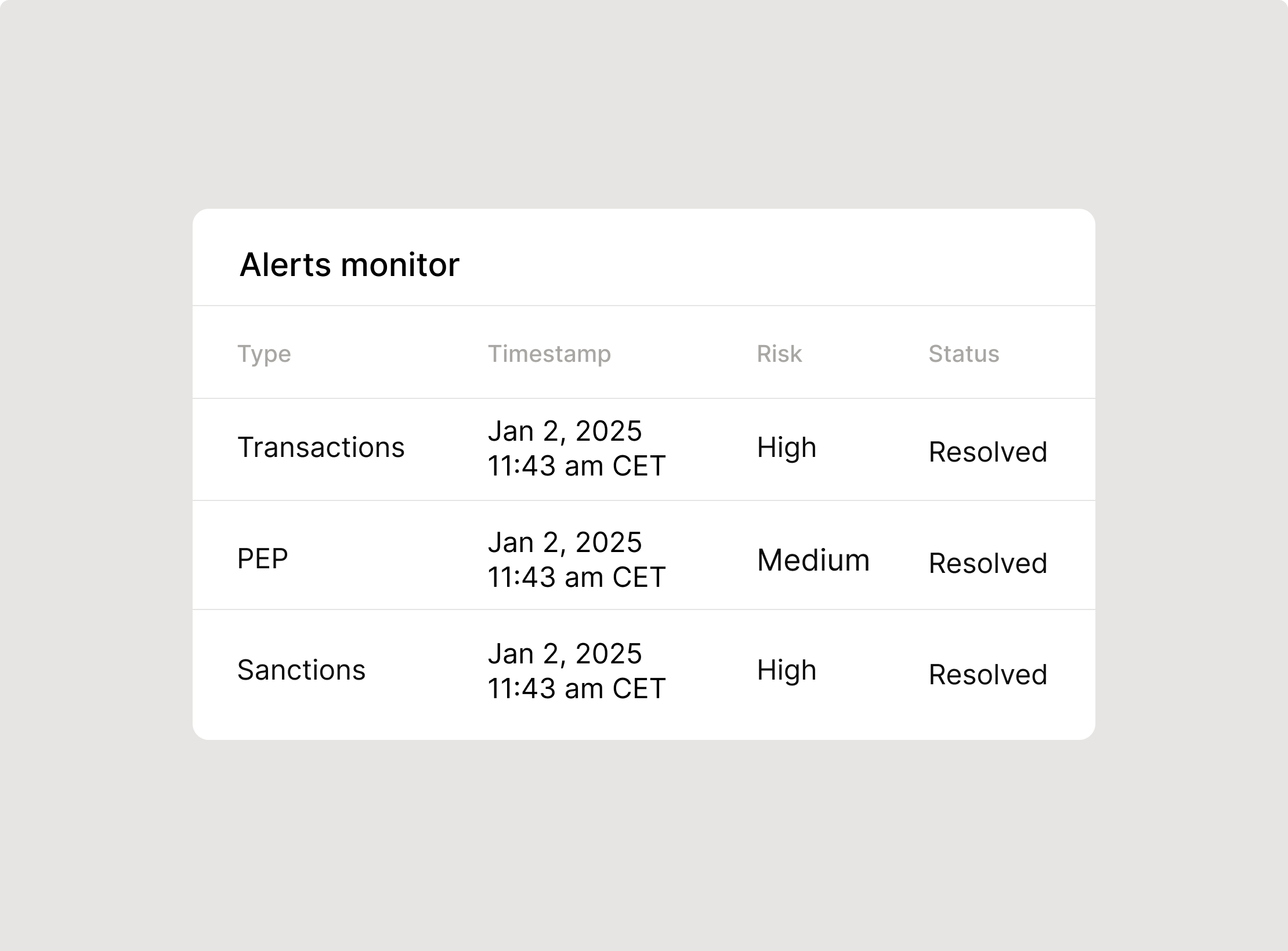Click the Jan 2, 2025 date in PEP row
Image resolution: width=1288 pixels, height=951 pixels.
pos(565,543)
